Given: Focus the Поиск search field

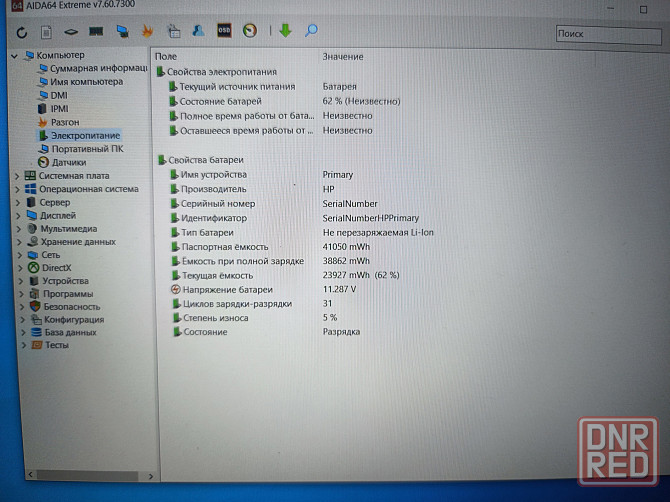Looking at the screenshot, I should 608,34.
